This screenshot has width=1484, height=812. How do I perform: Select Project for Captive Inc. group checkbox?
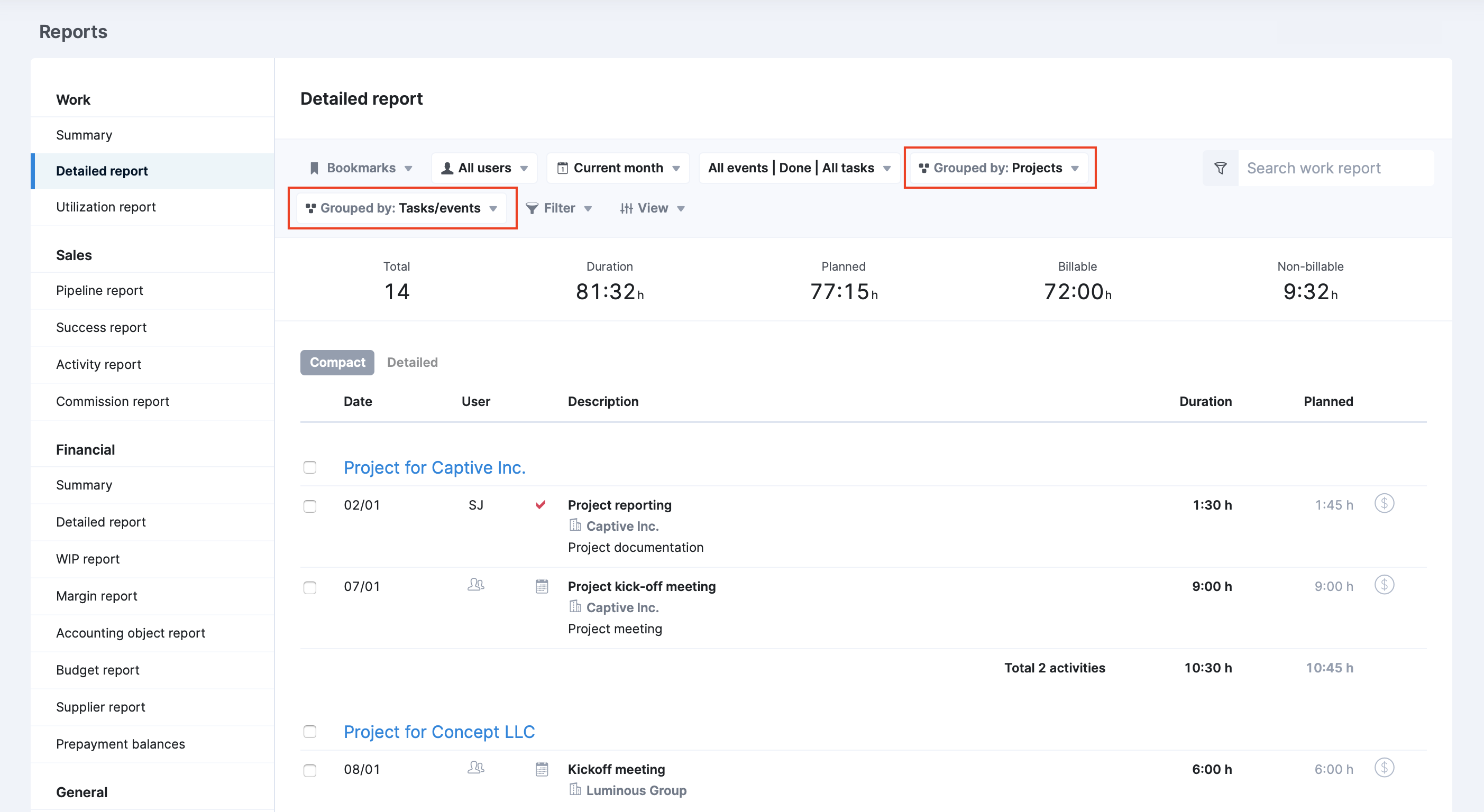(x=310, y=467)
